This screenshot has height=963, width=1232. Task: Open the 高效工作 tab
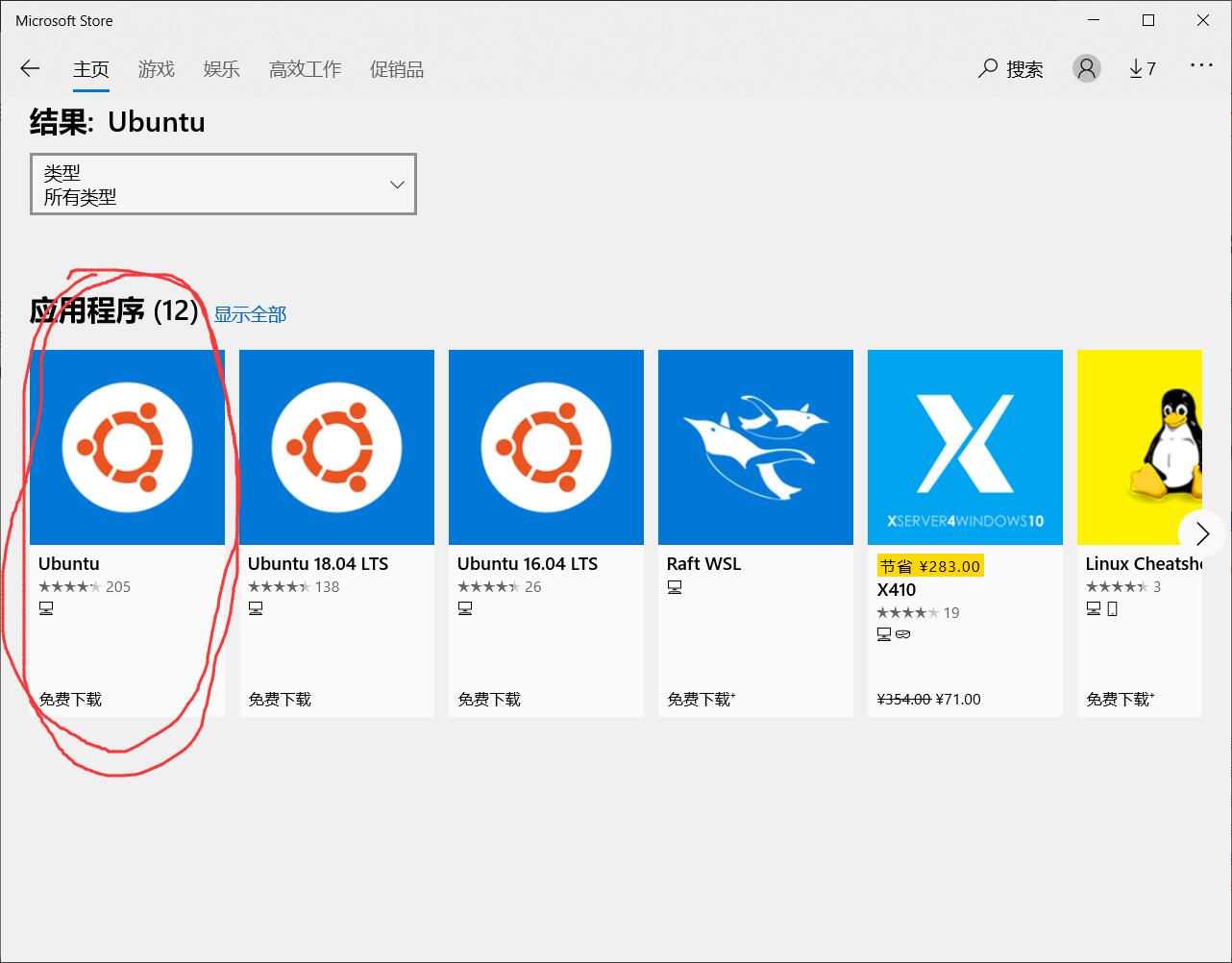click(x=305, y=69)
